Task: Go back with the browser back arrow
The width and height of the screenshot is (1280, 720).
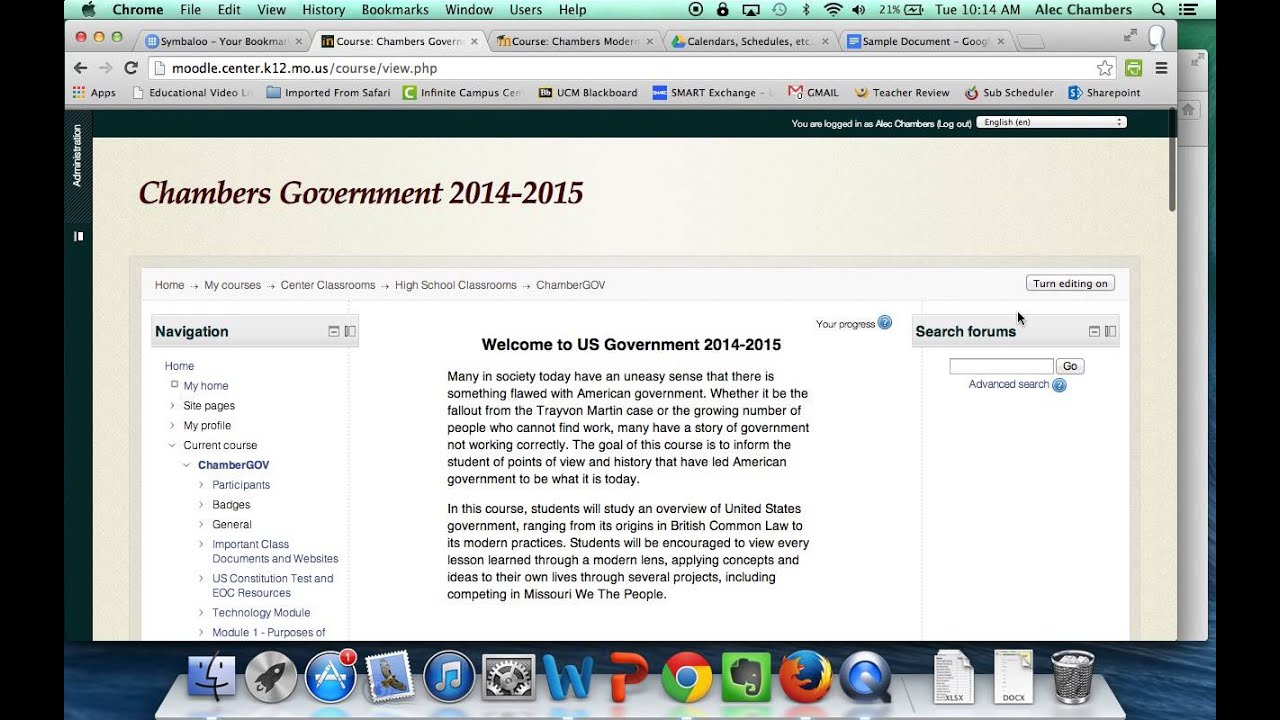Action: [80, 68]
